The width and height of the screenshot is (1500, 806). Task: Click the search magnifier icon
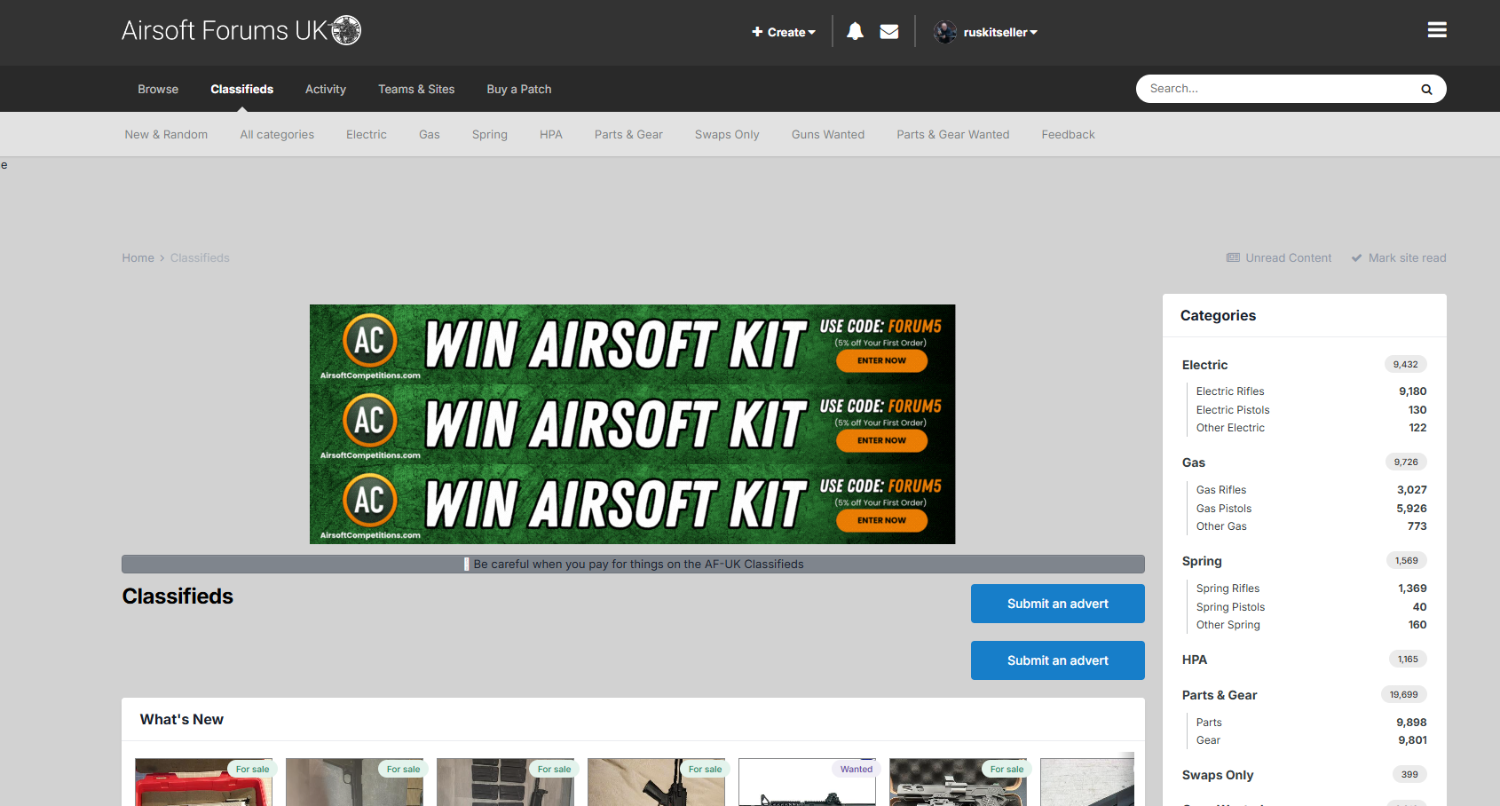point(1427,89)
